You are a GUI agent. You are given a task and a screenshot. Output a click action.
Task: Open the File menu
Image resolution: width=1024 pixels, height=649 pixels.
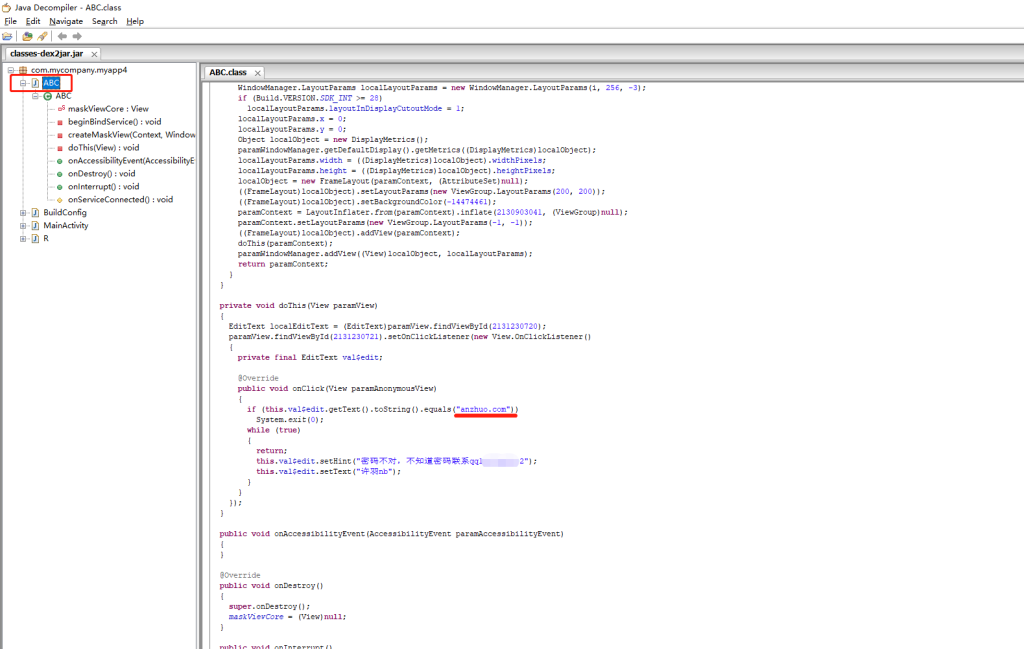[x=10, y=21]
